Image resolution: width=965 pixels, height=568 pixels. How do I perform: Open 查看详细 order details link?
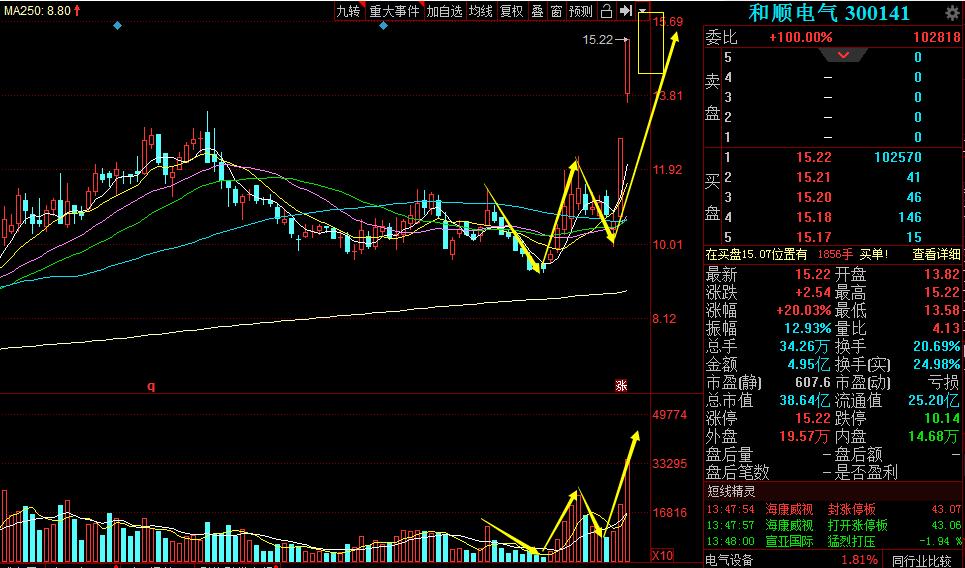coord(935,254)
